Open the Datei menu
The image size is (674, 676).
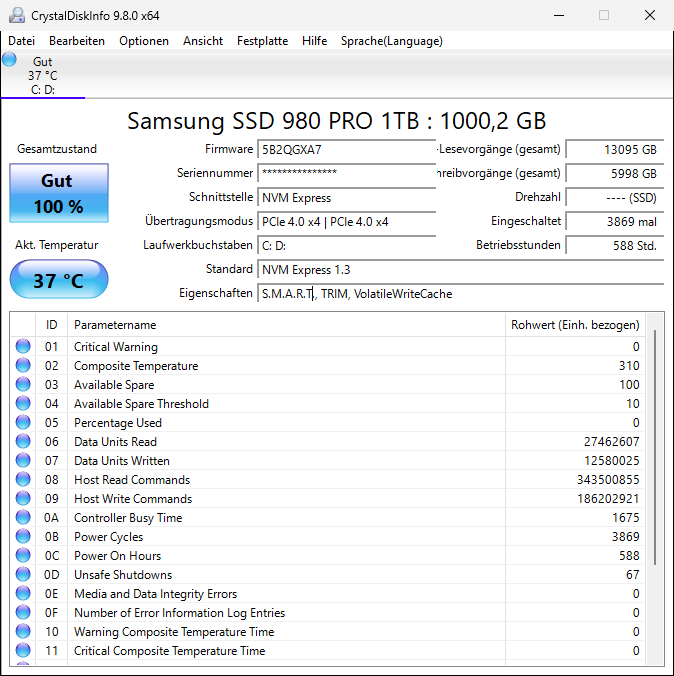22,41
